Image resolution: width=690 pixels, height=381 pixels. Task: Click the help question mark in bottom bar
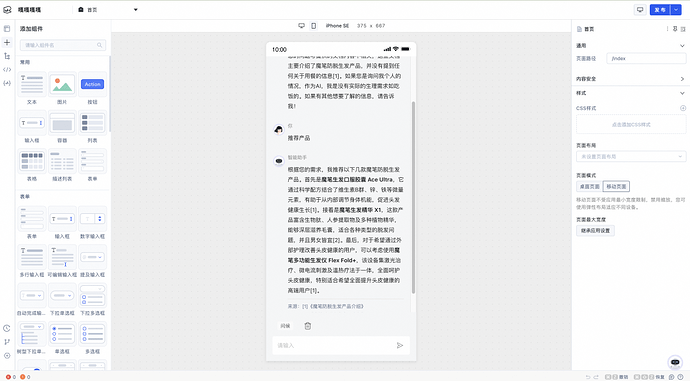680,377
